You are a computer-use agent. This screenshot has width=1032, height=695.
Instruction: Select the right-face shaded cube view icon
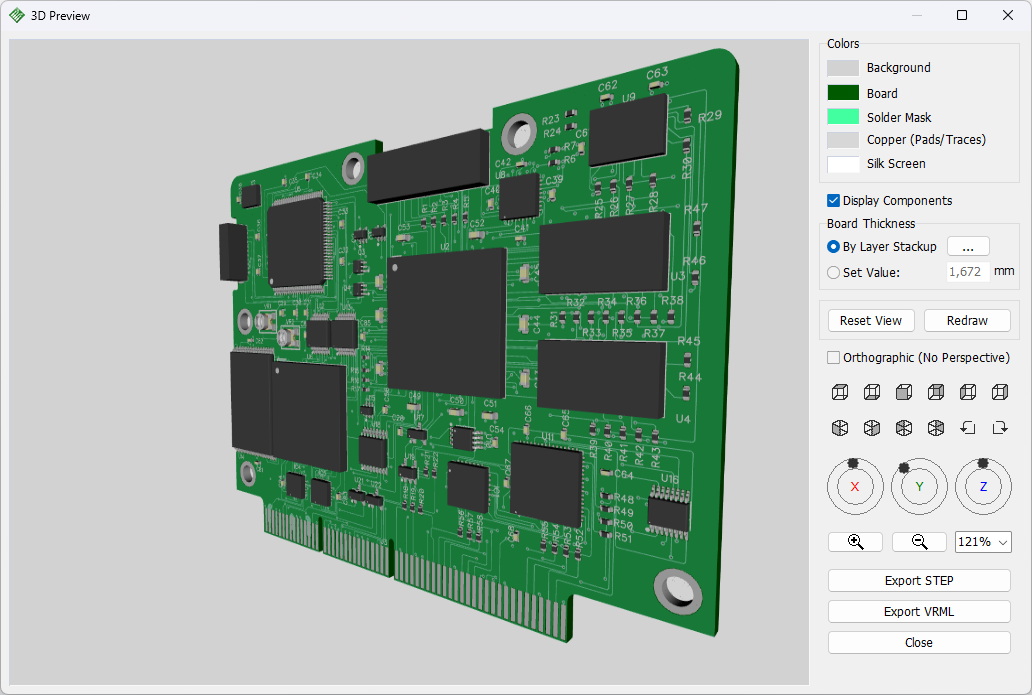1000,392
